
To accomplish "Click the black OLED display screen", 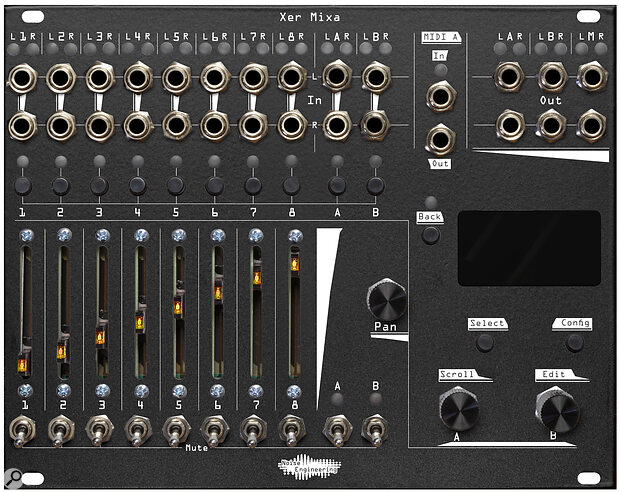I will click(528, 248).
